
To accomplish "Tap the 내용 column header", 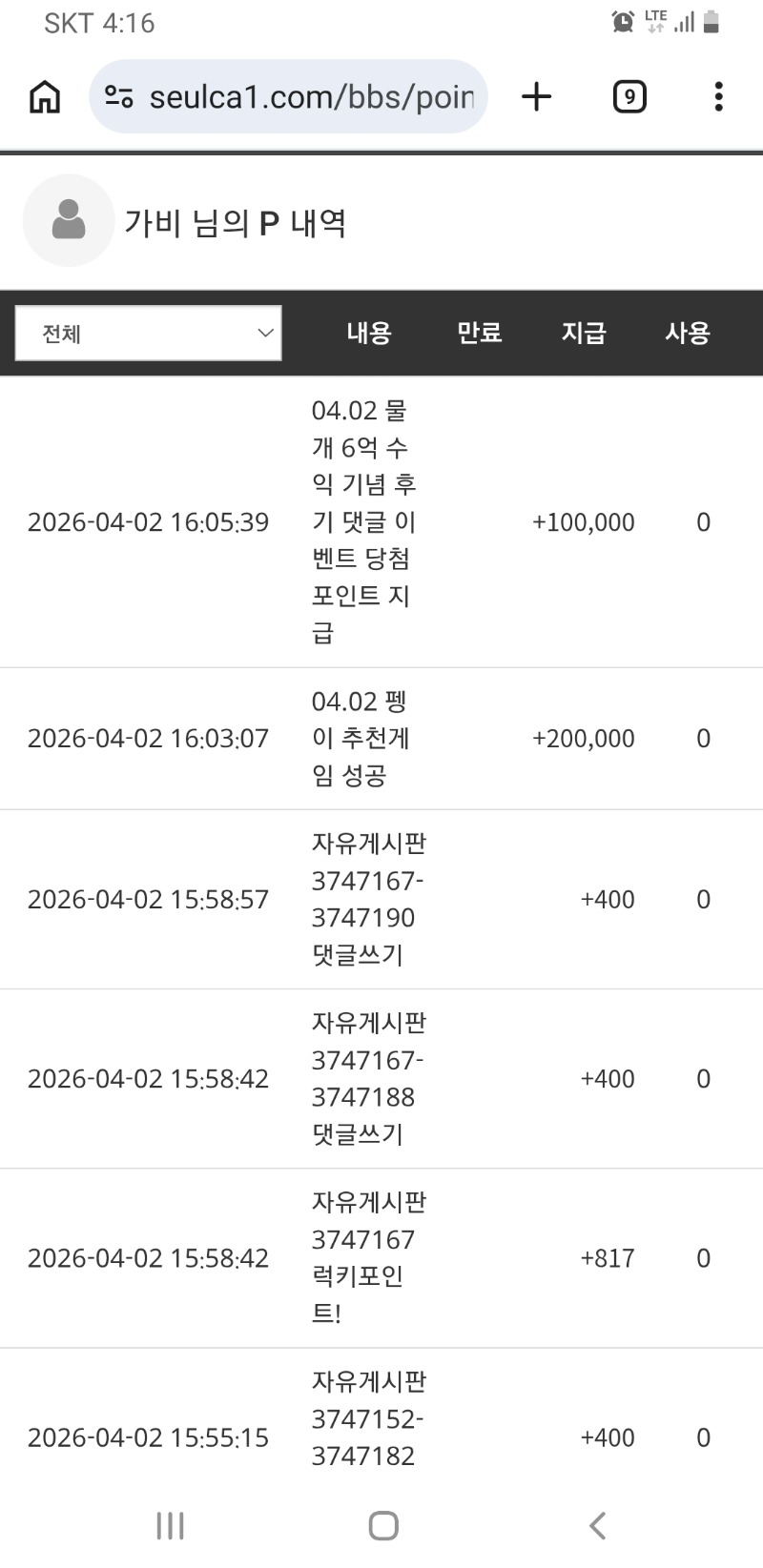I will [369, 333].
